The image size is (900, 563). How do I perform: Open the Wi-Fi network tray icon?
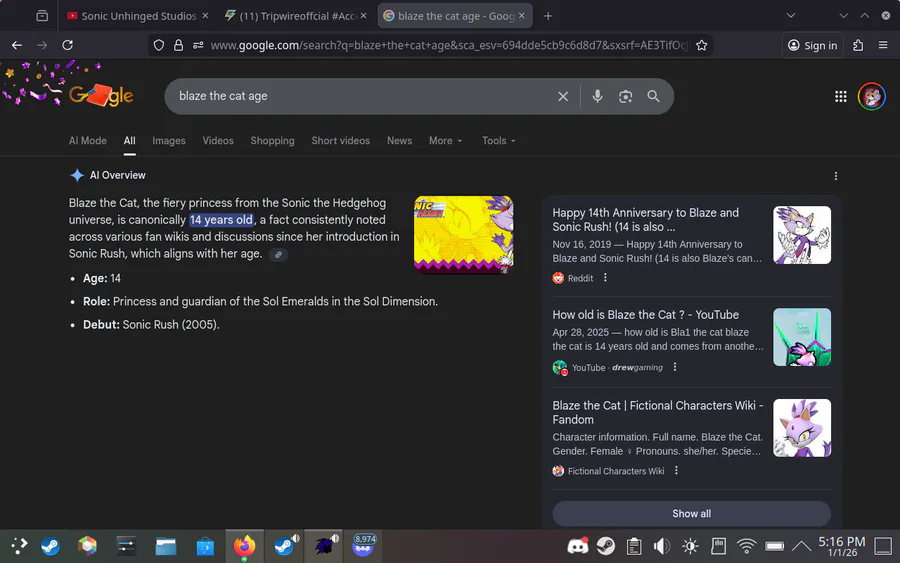click(746, 546)
